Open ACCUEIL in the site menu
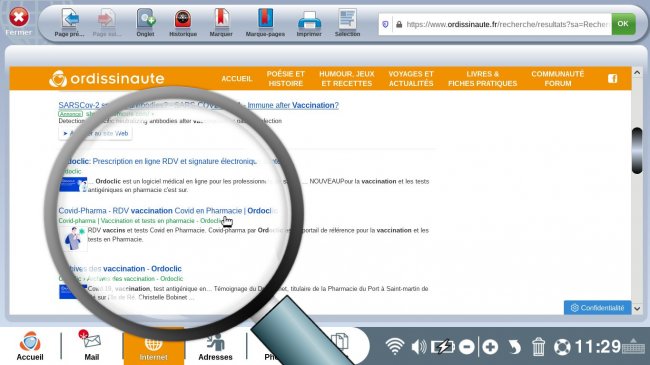 pos(237,78)
